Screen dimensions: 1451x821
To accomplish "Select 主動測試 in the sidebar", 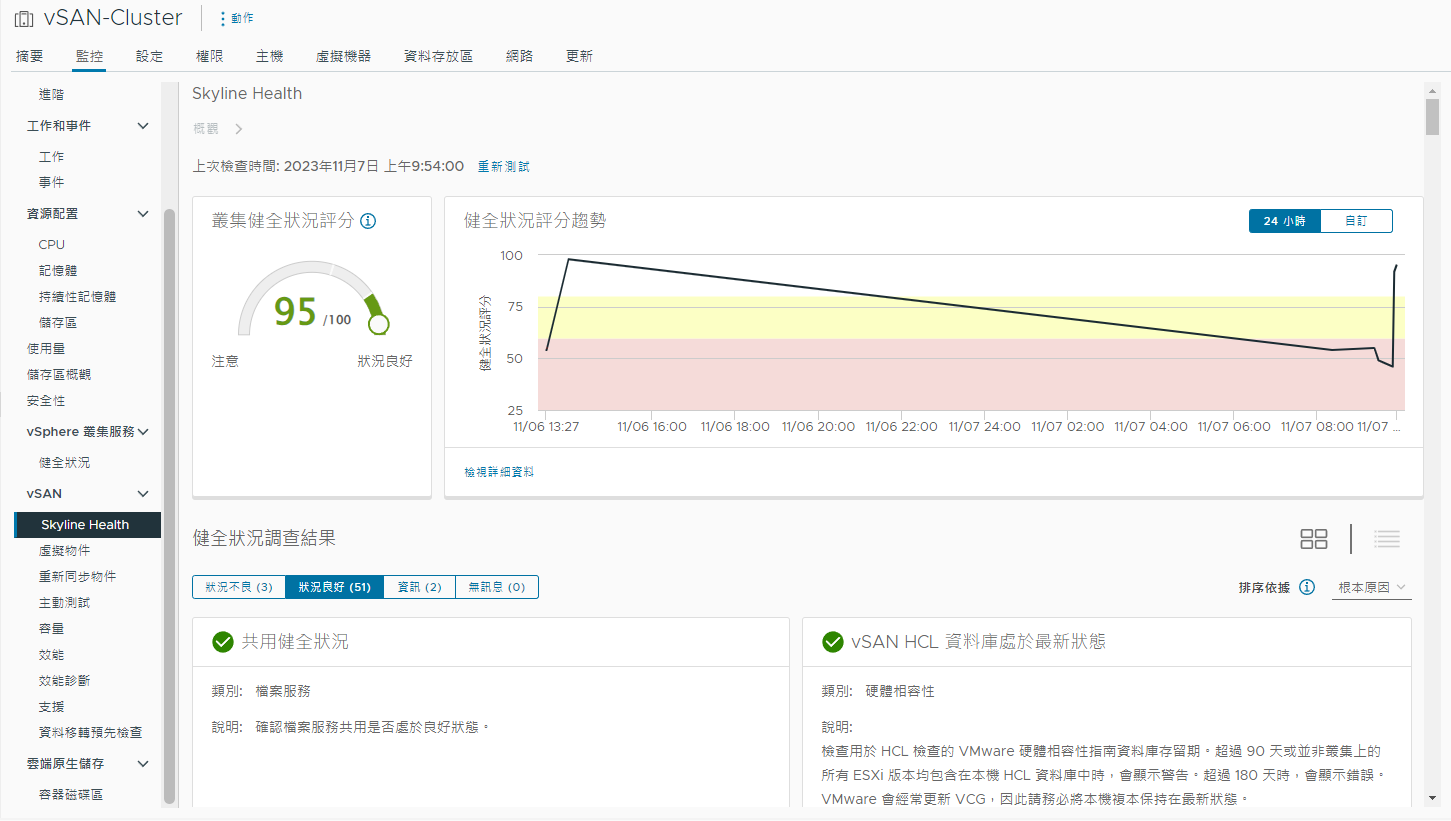I will (x=64, y=603).
